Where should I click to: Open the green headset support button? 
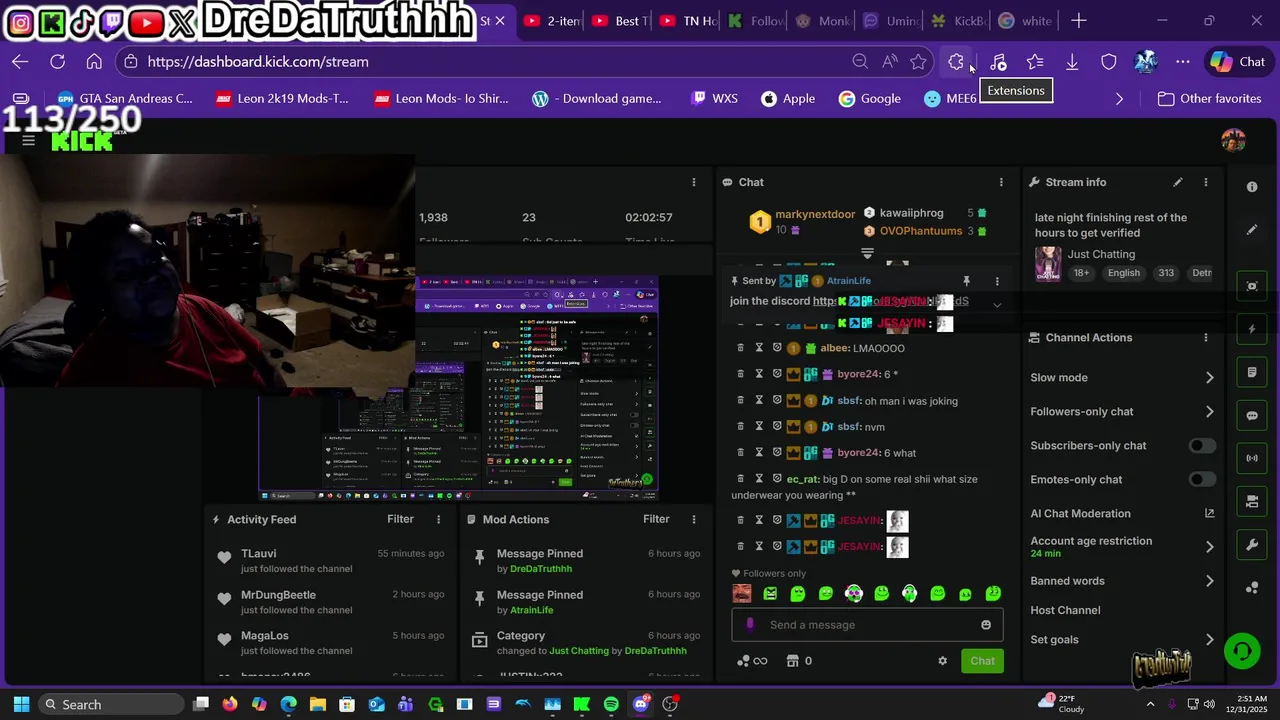(x=1242, y=651)
